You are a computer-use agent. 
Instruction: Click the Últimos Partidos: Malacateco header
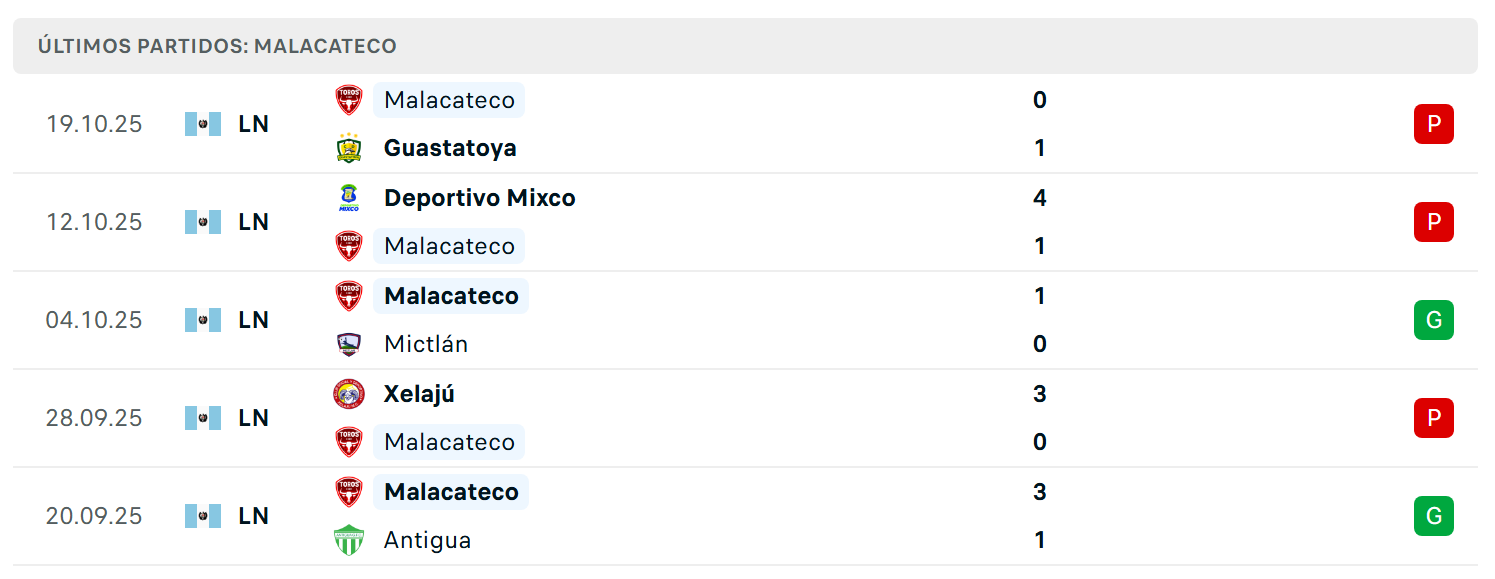[217, 46]
